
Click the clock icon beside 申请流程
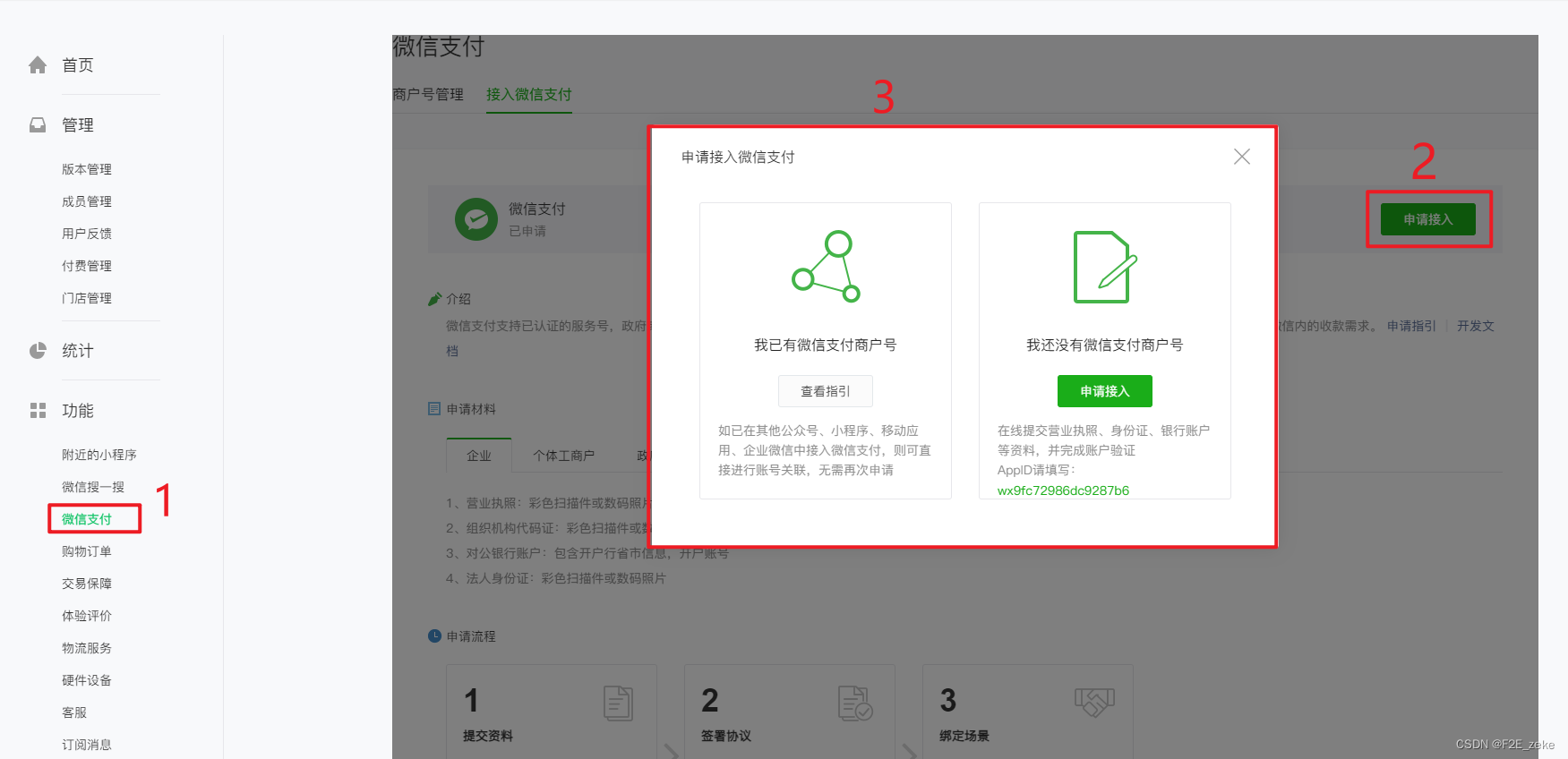pyautogui.click(x=434, y=636)
